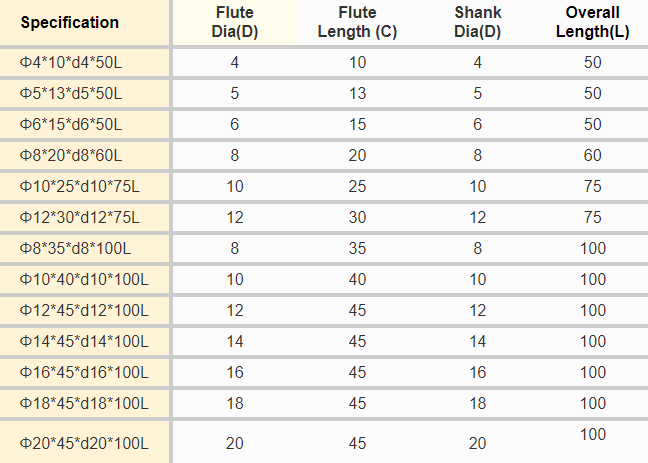The height and width of the screenshot is (463, 648).
Task: Select the Φ4*10*d4*50L specification cell
Action: pyautogui.click(x=70, y=63)
